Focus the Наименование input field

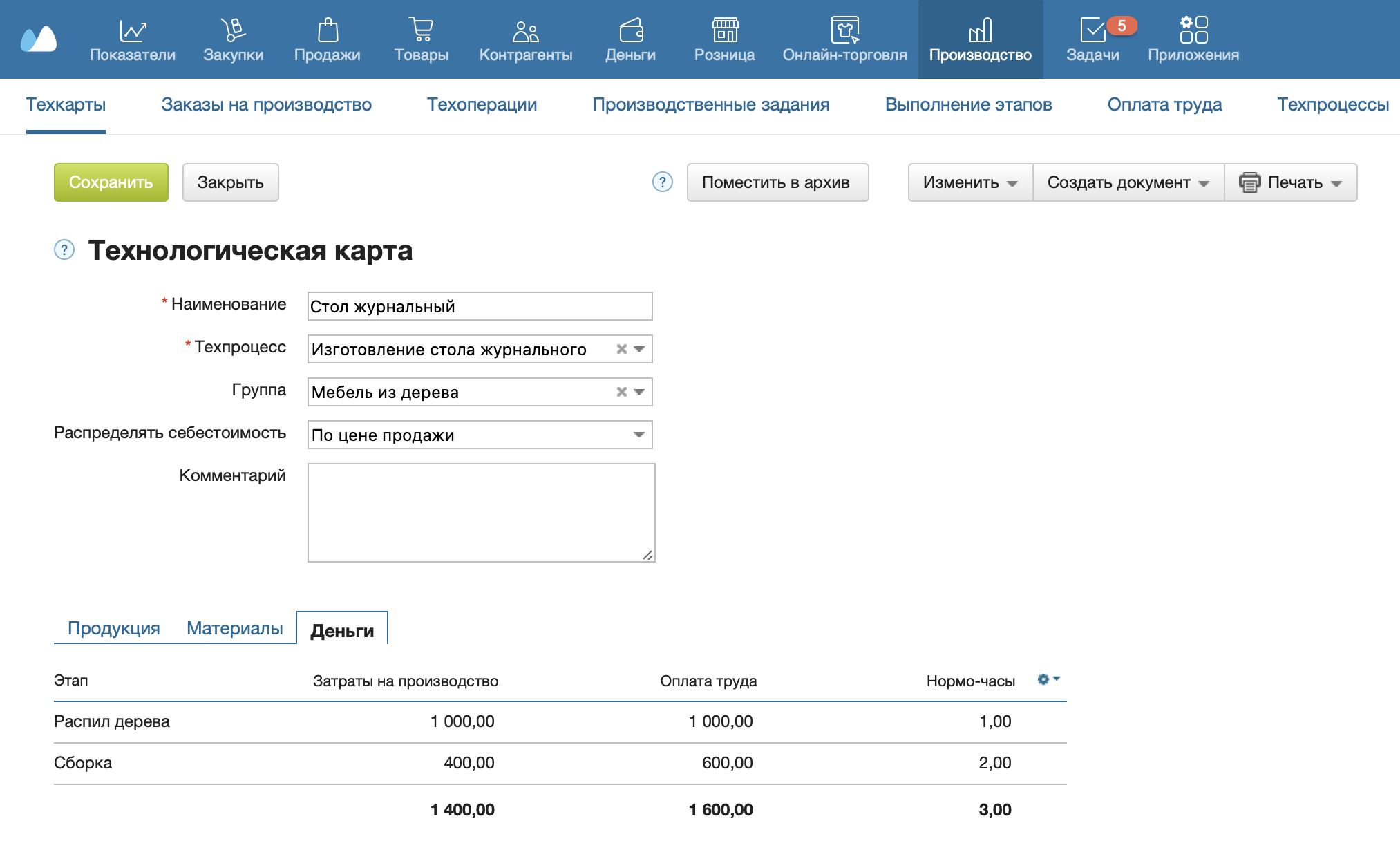pyautogui.click(x=480, y=306)
